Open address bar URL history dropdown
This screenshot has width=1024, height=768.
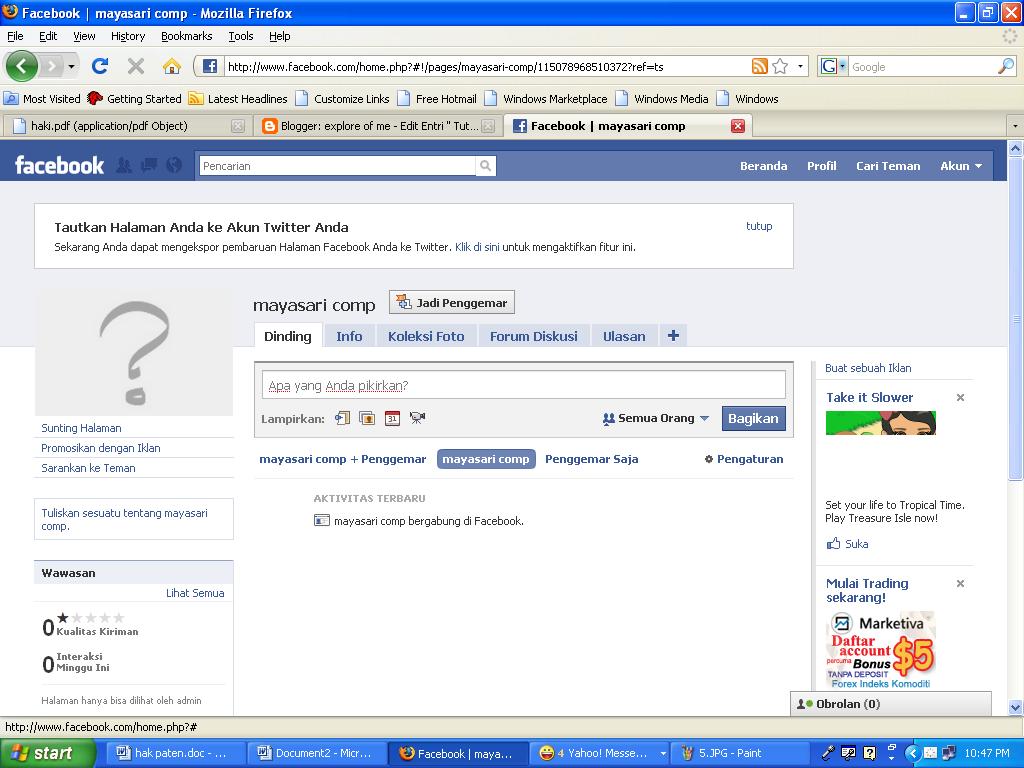801,66
